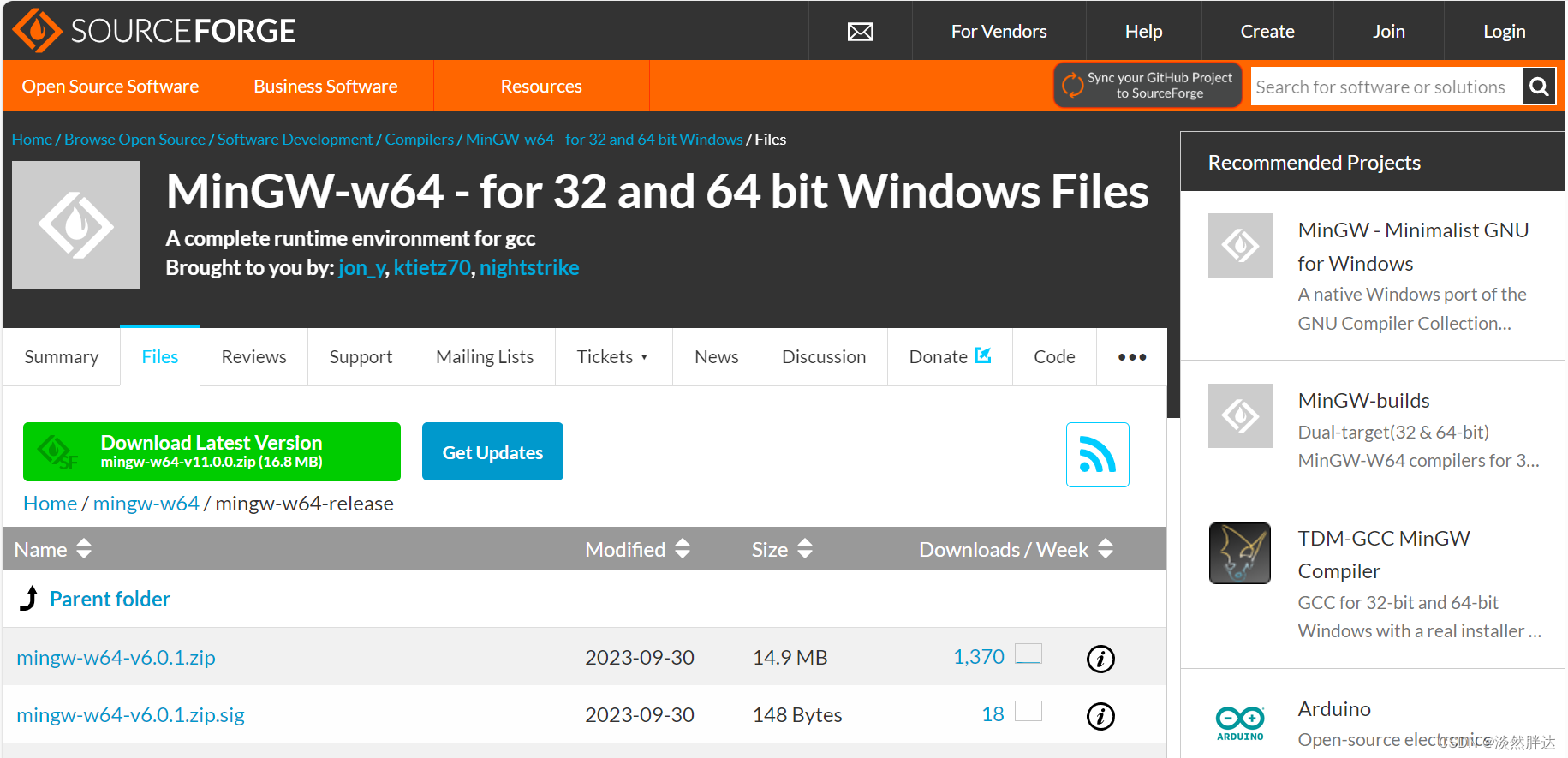Open Open Source Software menu
1568x758 pixels.
click(110, 86)
